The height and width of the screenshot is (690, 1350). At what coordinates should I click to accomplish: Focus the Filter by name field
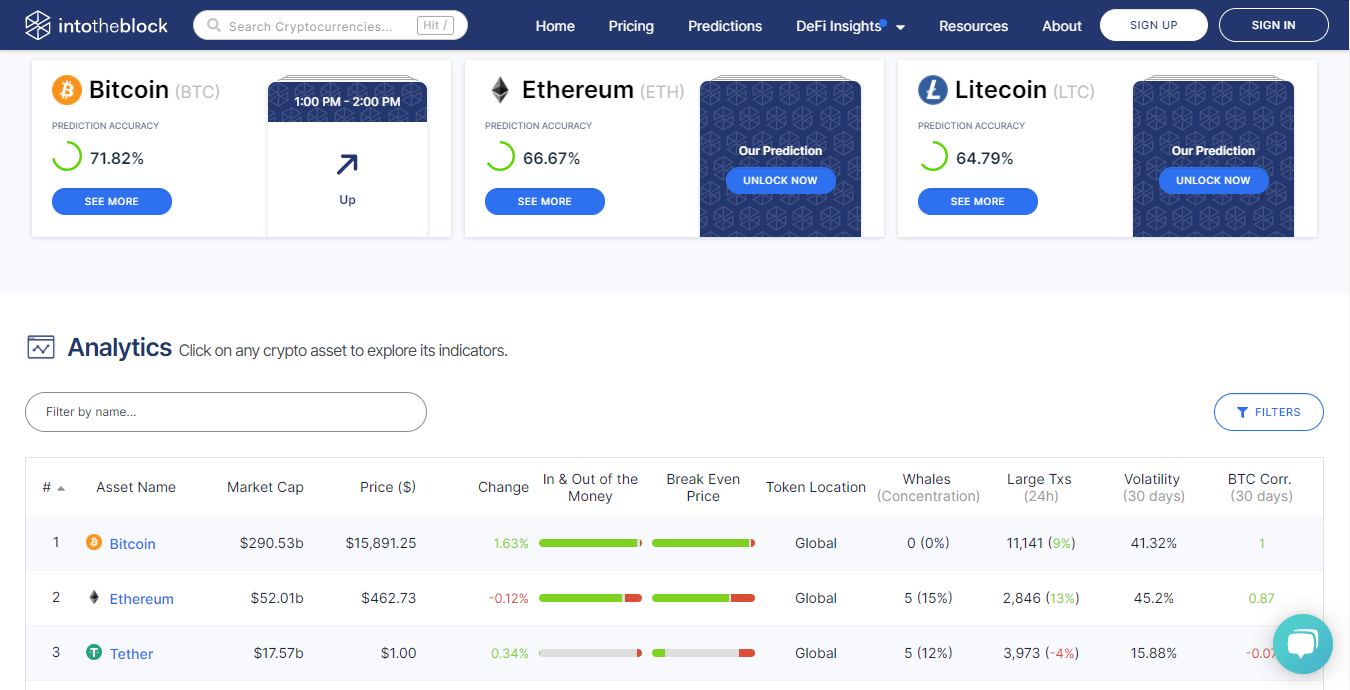[226, 412]
